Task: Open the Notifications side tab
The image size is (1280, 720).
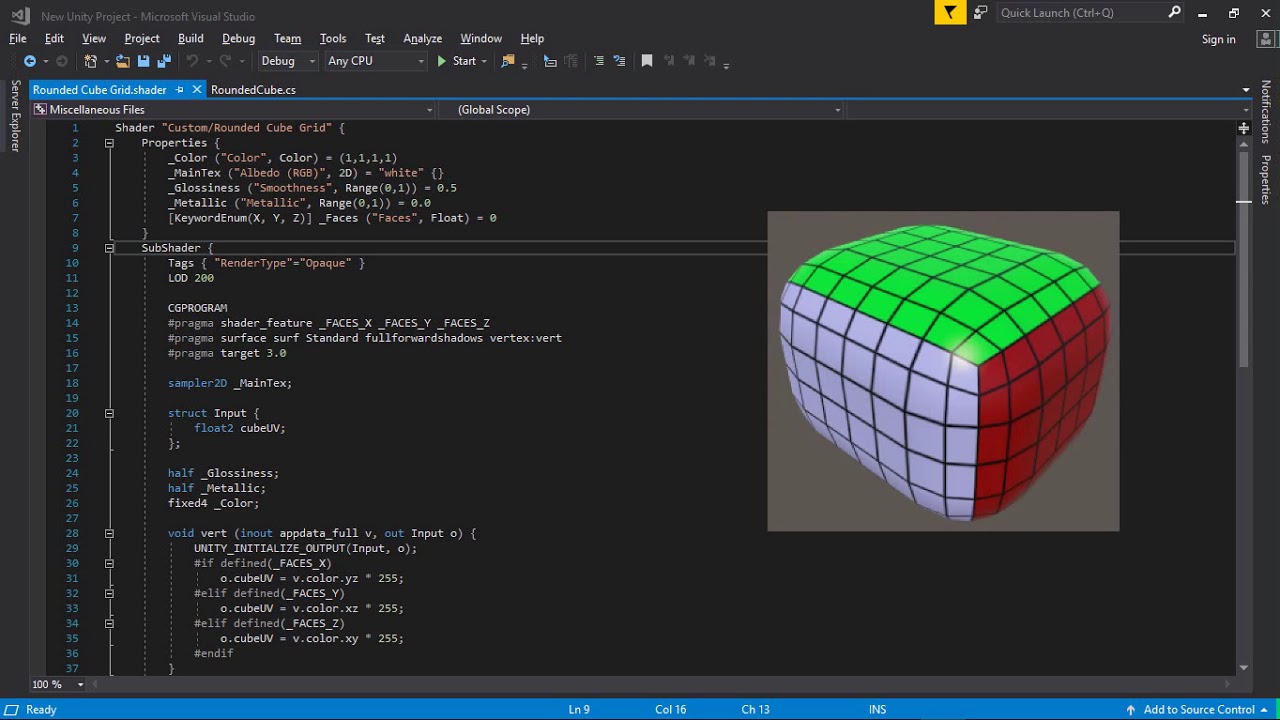Action: pos(1265,112)
